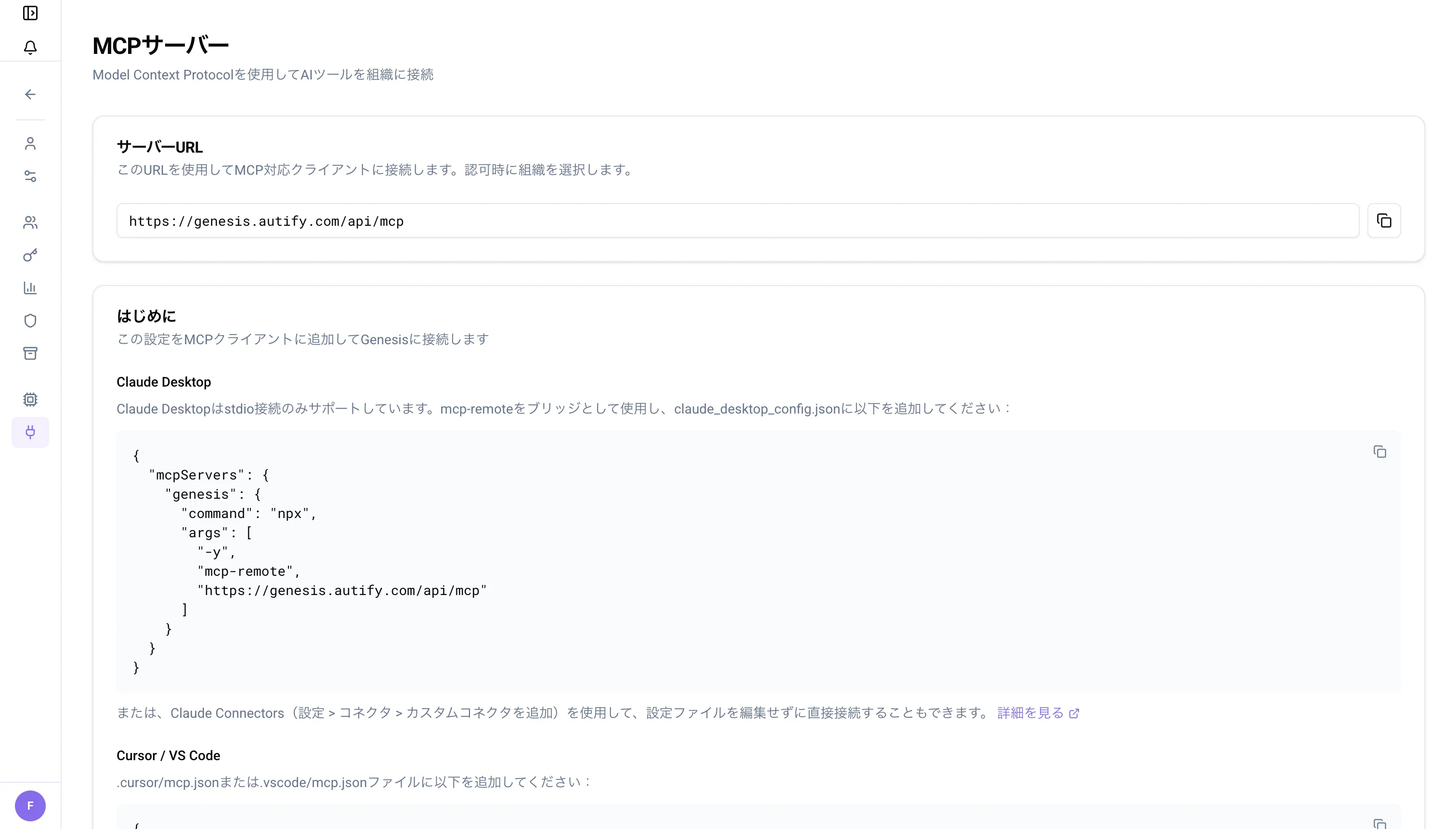Open preferences sliders icon in sidebar
The width and height of the screenshot is (1456, 829).
click(x=30, y=177)
